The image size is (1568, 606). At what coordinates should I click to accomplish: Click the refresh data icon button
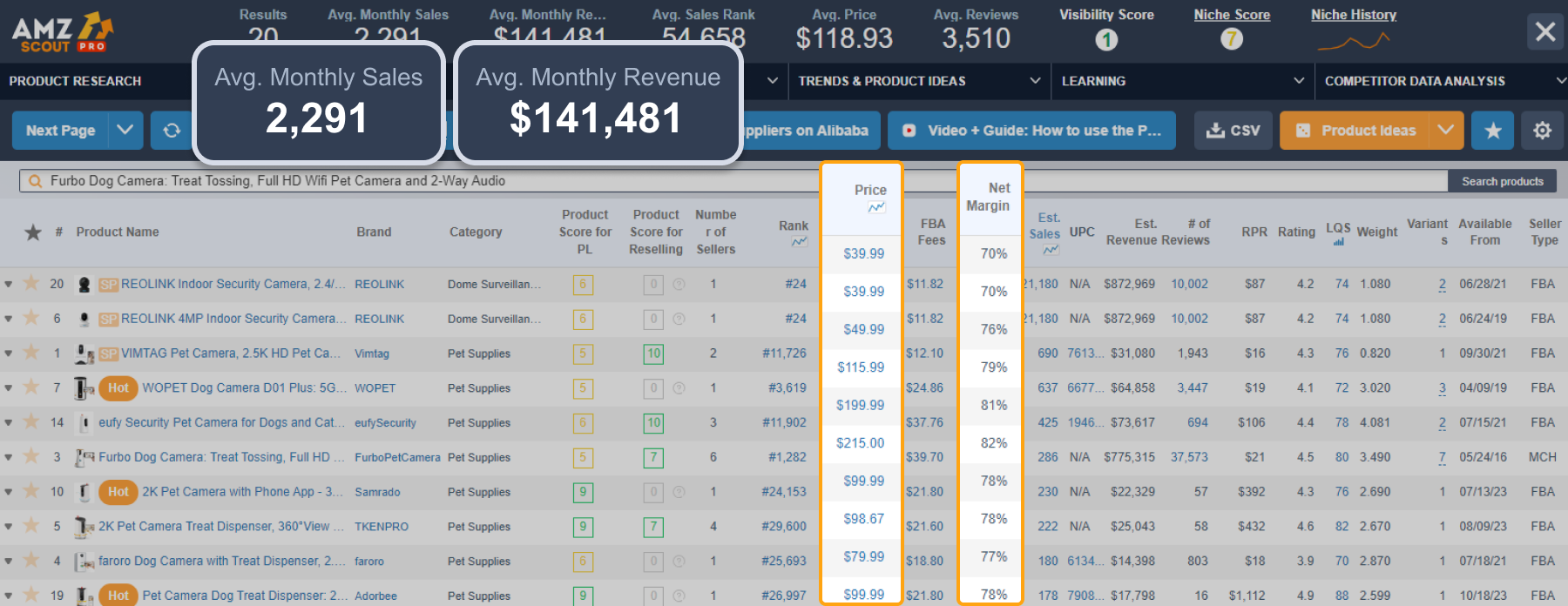(x=172, y=131)
